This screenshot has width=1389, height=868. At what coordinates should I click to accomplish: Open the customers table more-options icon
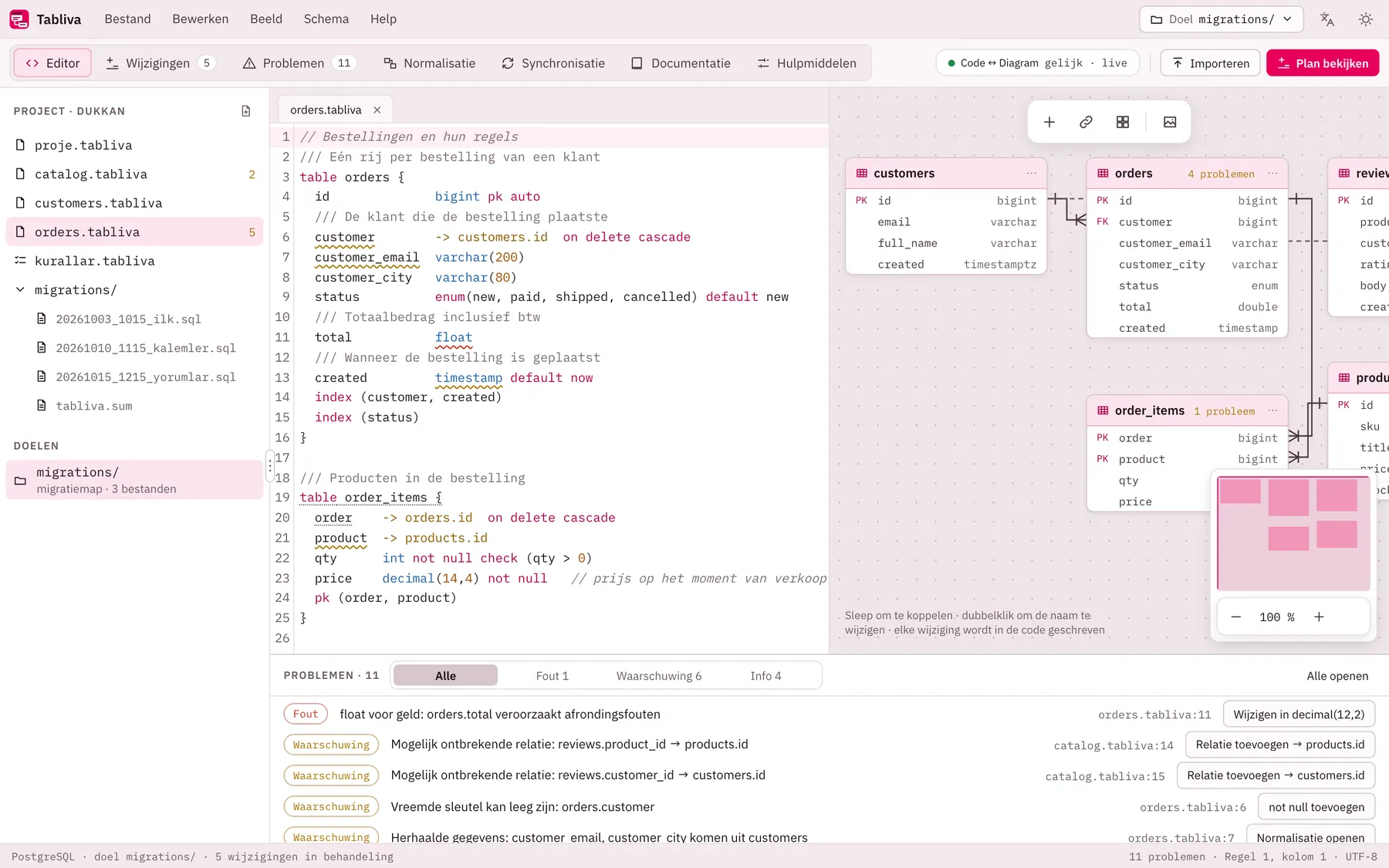click(x=1032, y=174)
